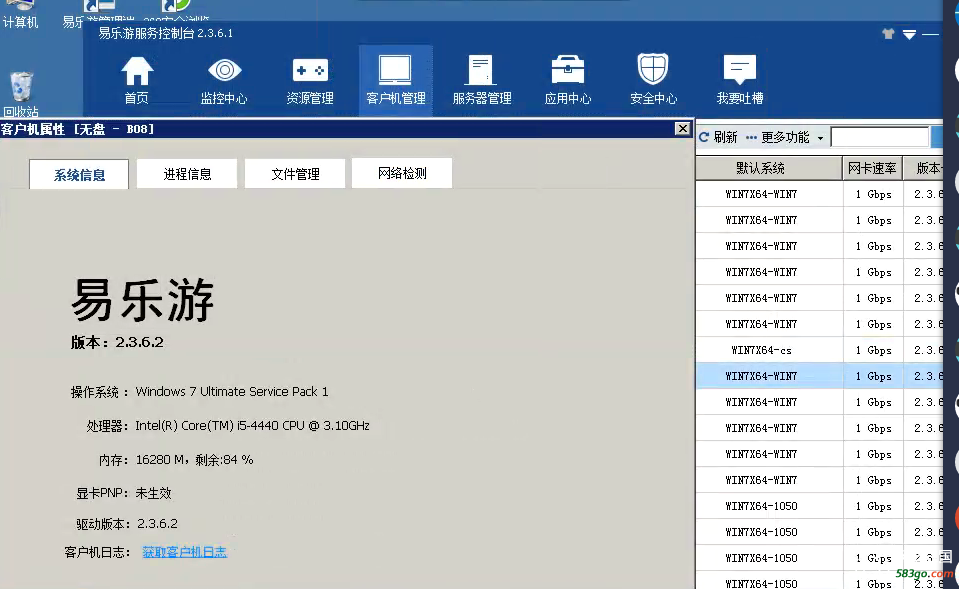Open 我要吐槽 feedback icon
Screen dimensions: 959x589
(739, 80)
